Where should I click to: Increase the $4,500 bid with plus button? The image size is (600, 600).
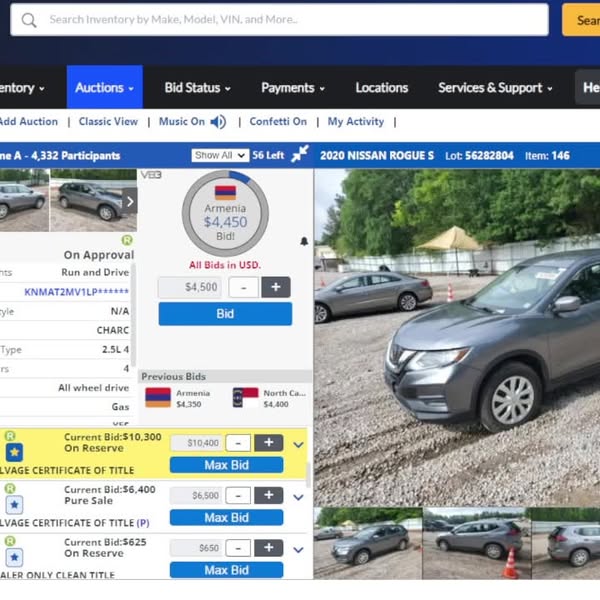275,287
